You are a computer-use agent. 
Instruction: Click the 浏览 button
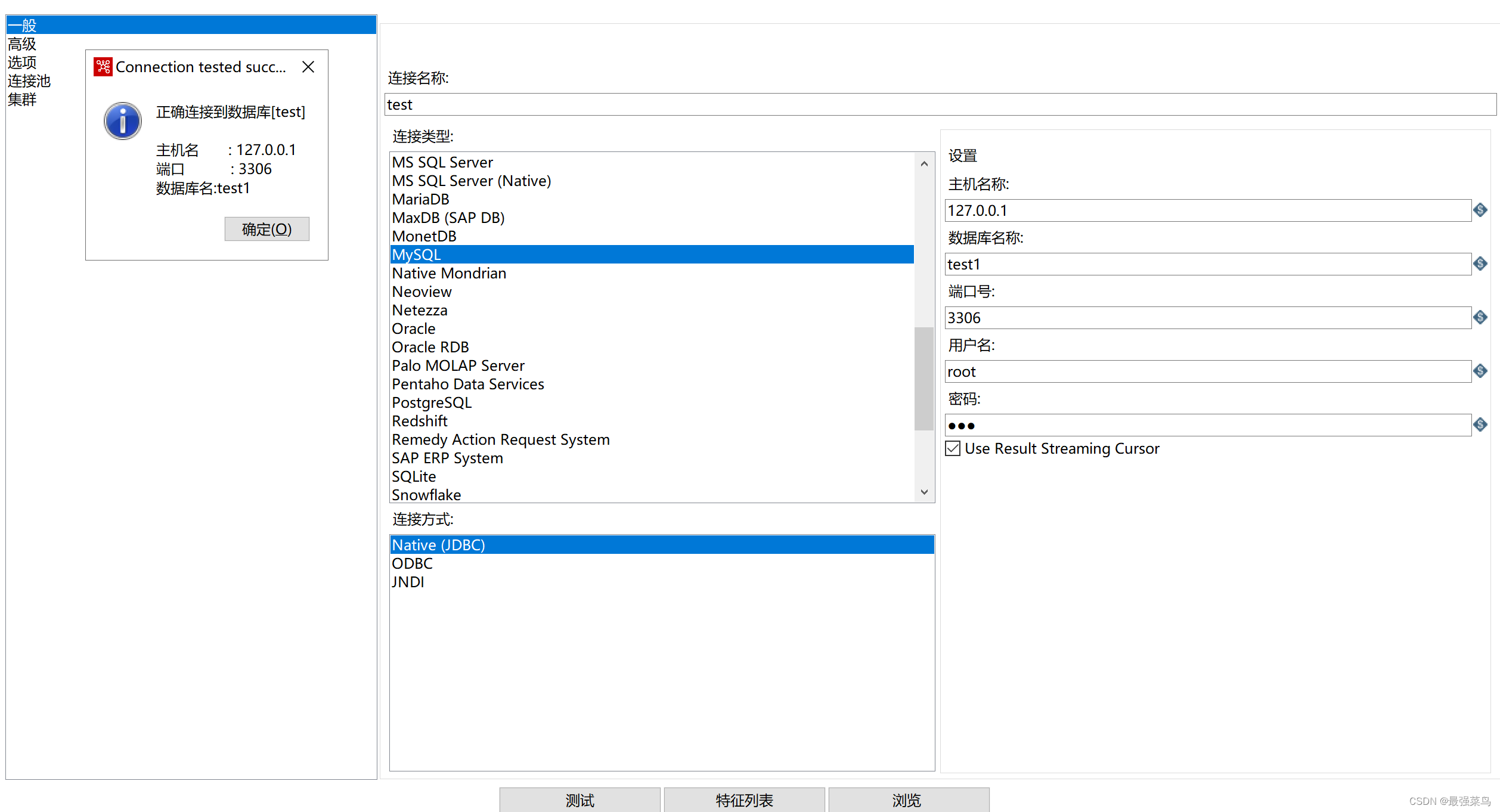(x=909, y=800)
